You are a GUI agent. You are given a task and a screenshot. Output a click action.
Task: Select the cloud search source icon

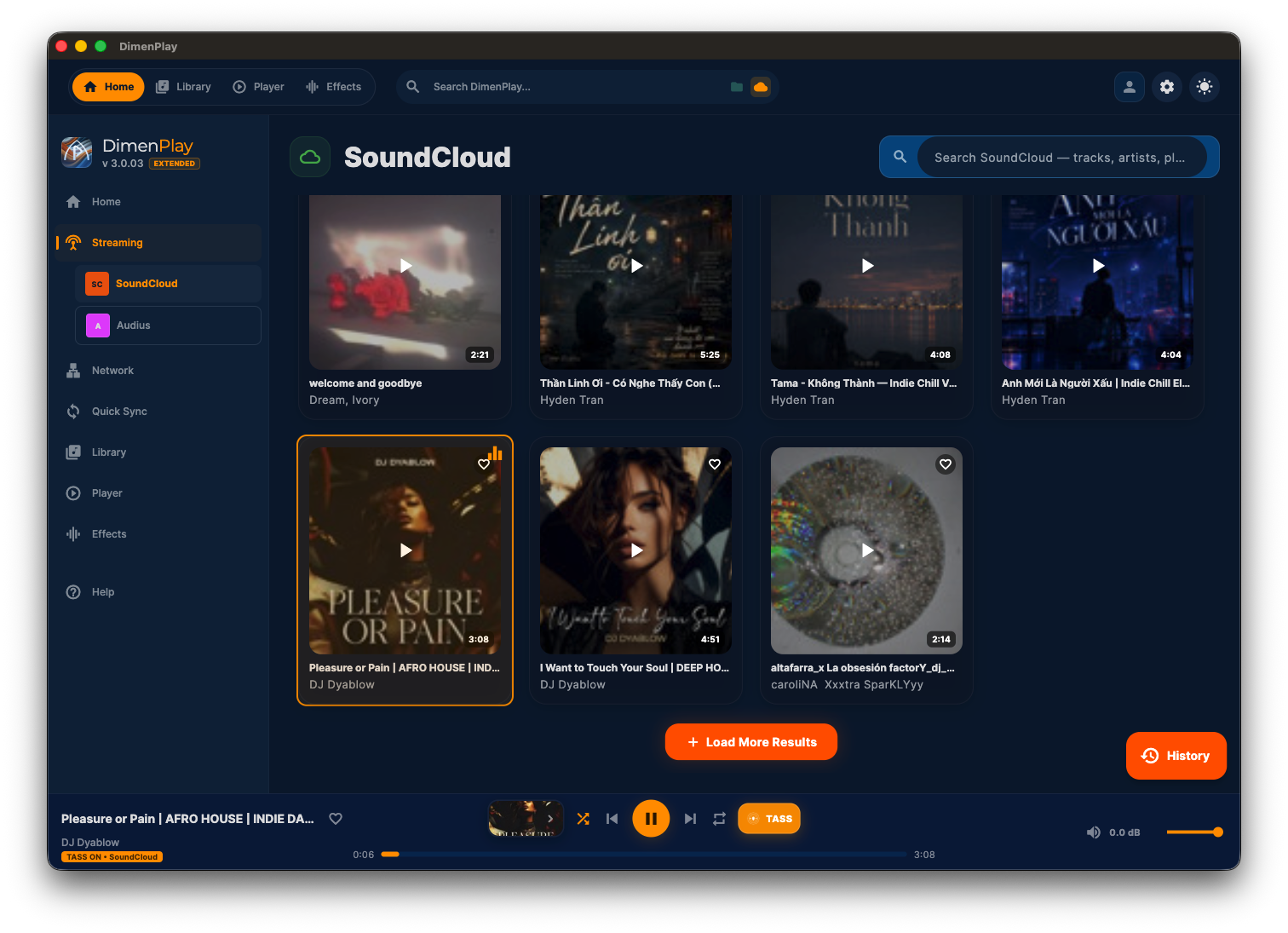tap(761, 87)
